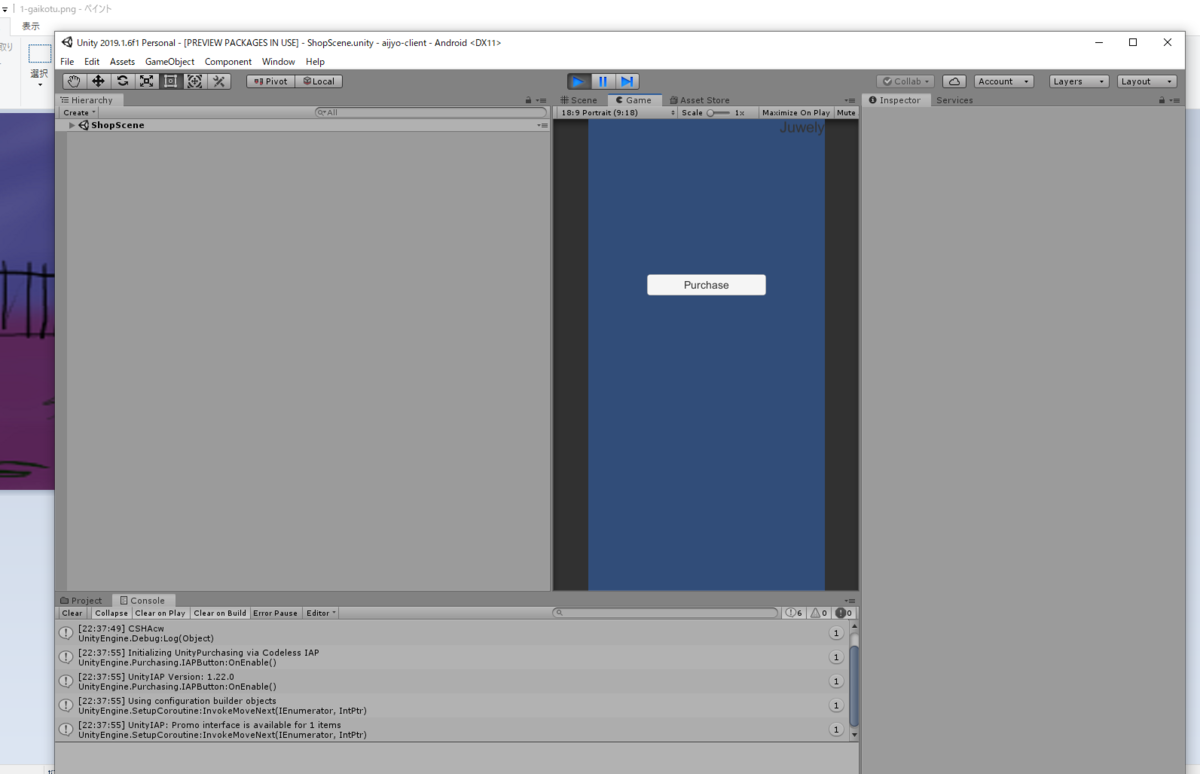Image resolution: width=1200 pixels, height=774 pixels.
Task: Select the CSHAcw log entry
Action: (452, 633)
